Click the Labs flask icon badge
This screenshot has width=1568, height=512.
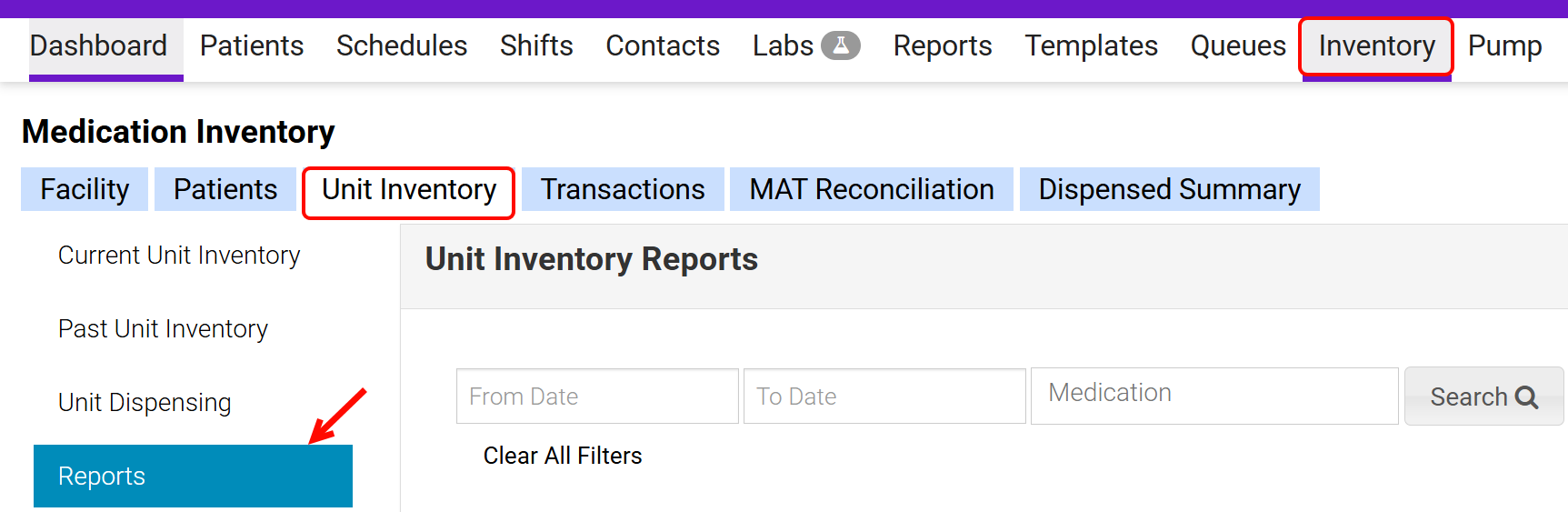[841, 45]
